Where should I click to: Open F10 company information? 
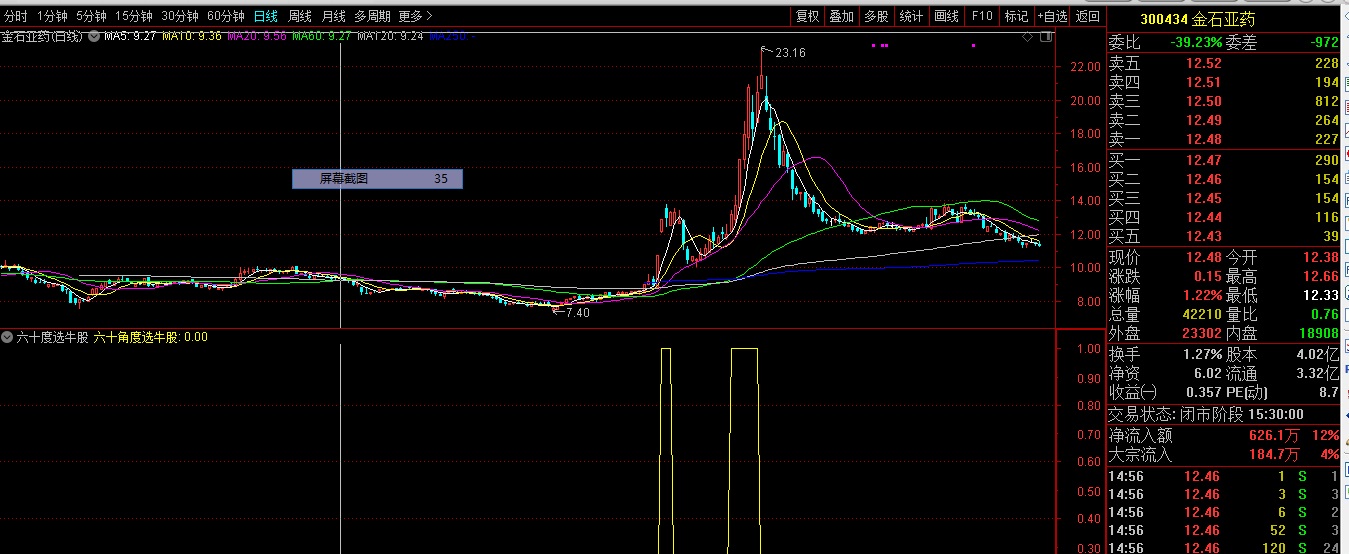(982, 16)
